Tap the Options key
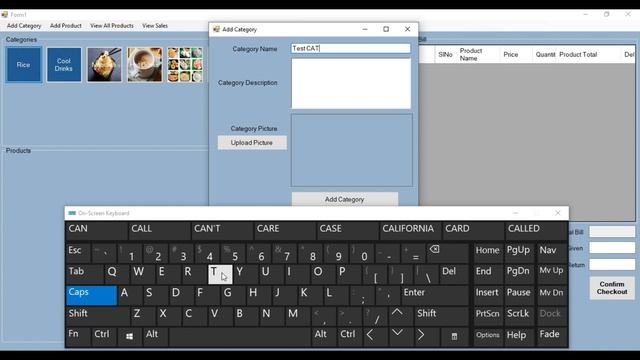Screen dimensions: 640x360 (x=488, y=337)
